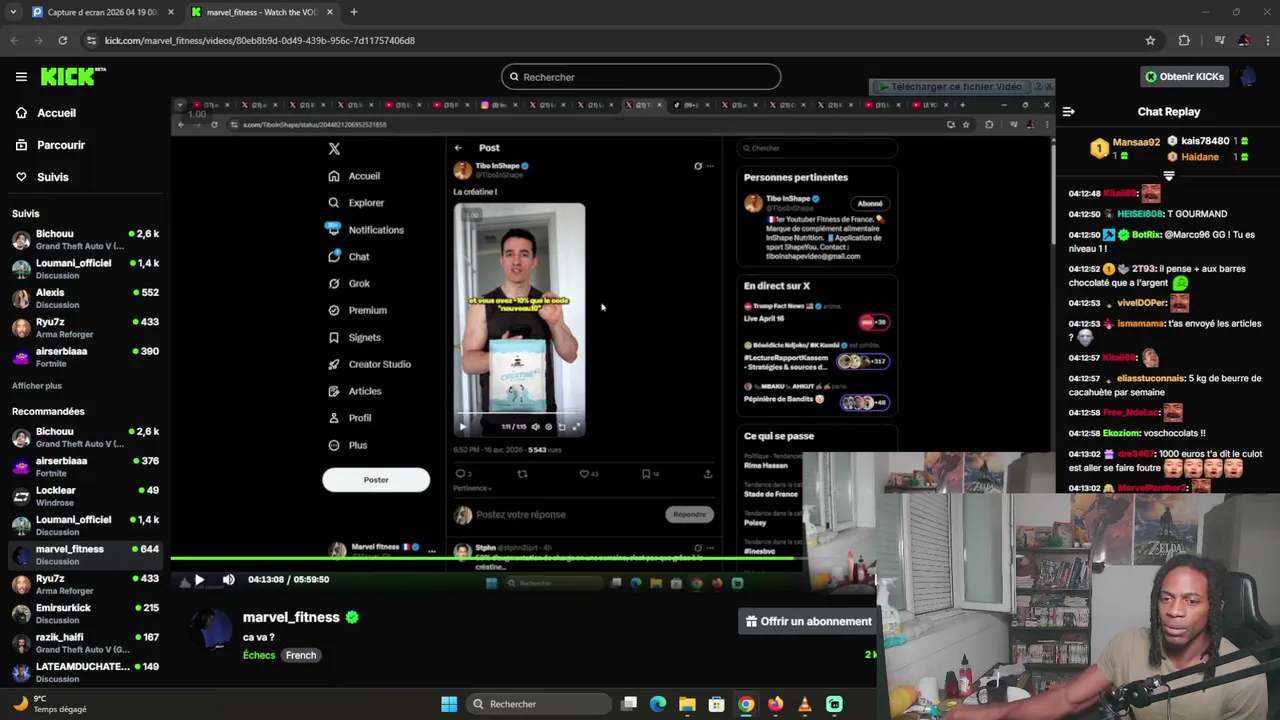Screen dimensions: 1280x720
Task: Click Windows taskbar Rechercher box
Action: (x=539, y=704)
